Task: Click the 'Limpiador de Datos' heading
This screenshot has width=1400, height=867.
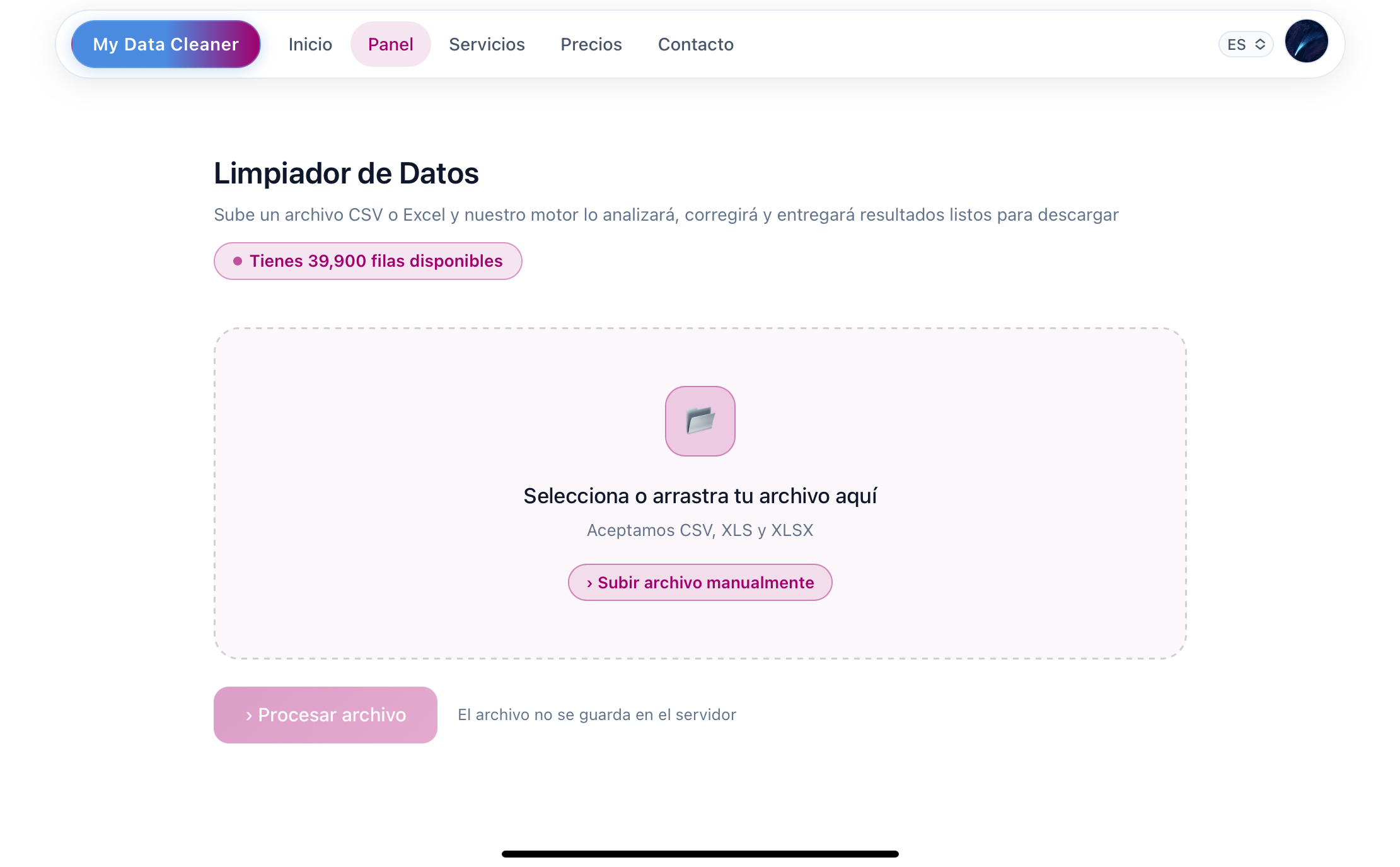Action: coord(346,173)
